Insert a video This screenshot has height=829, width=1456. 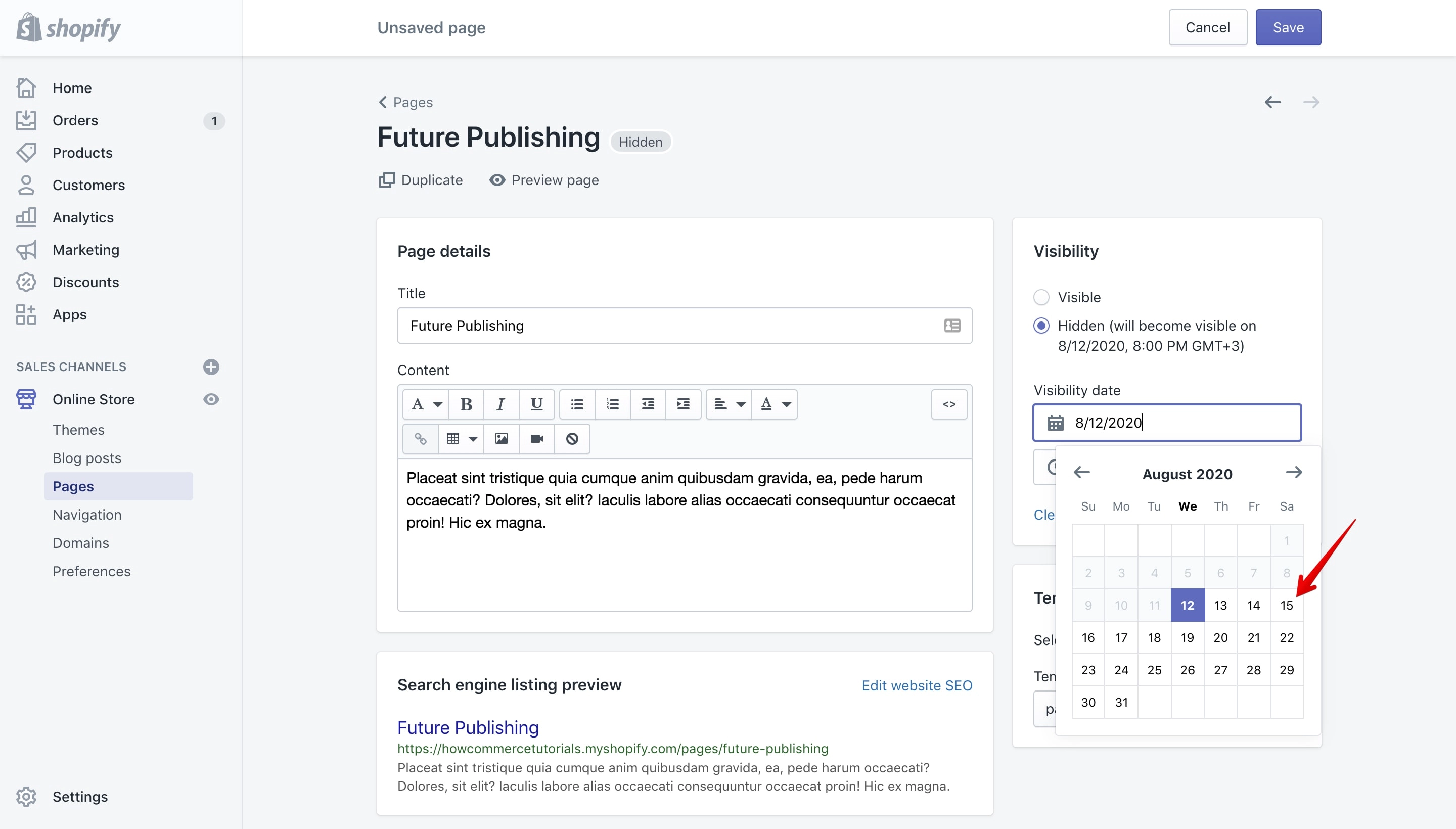point(536,438)
